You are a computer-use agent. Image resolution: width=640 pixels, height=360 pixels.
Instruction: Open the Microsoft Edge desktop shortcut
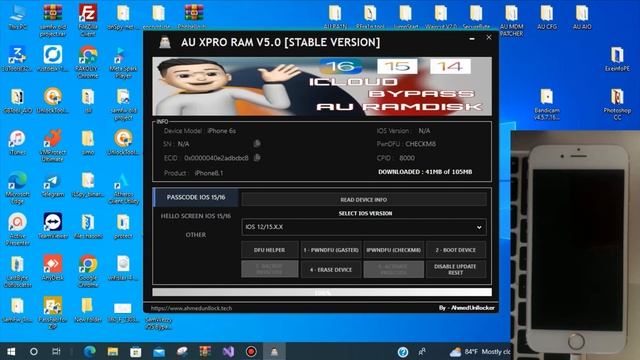[17, 188]
